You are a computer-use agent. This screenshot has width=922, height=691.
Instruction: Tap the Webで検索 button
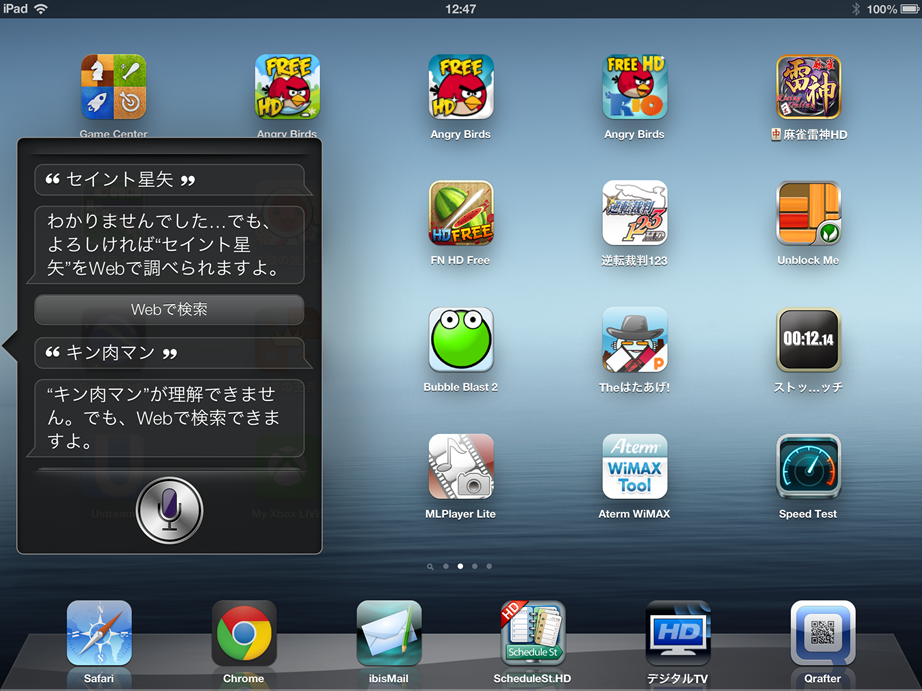[x=169, y=309]
